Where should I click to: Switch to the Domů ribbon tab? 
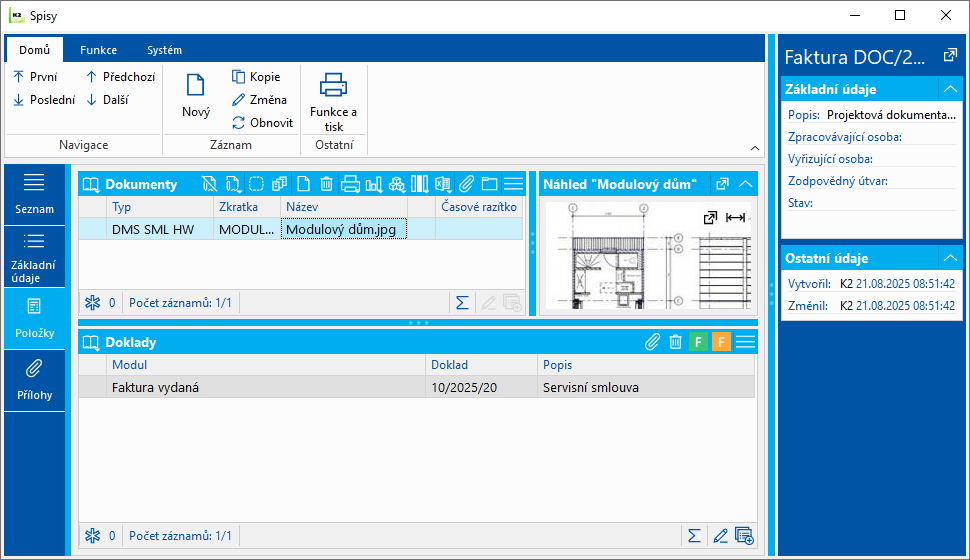point(35,50)
